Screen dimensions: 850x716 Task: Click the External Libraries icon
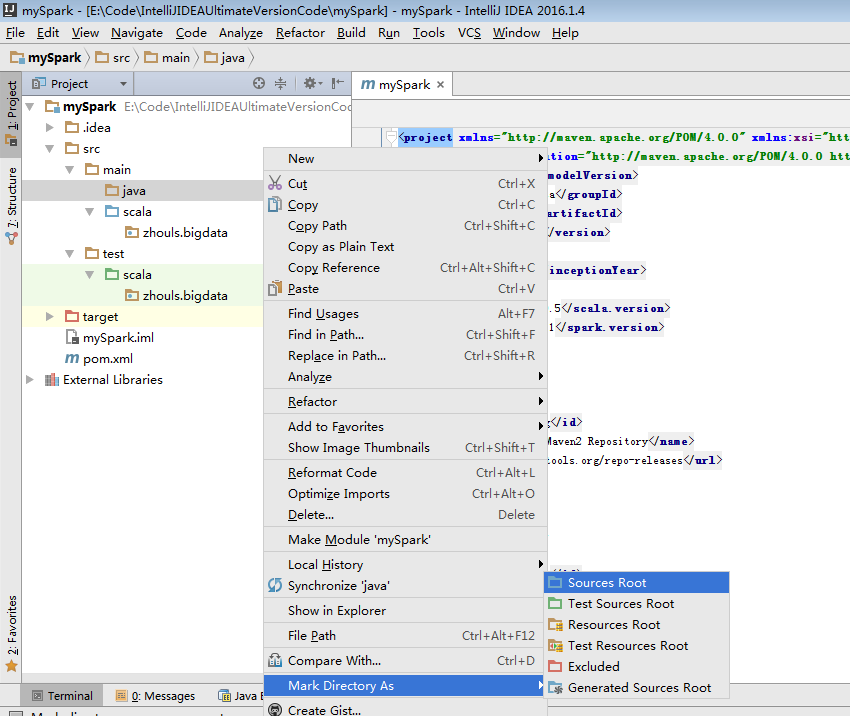coord(51,379)
